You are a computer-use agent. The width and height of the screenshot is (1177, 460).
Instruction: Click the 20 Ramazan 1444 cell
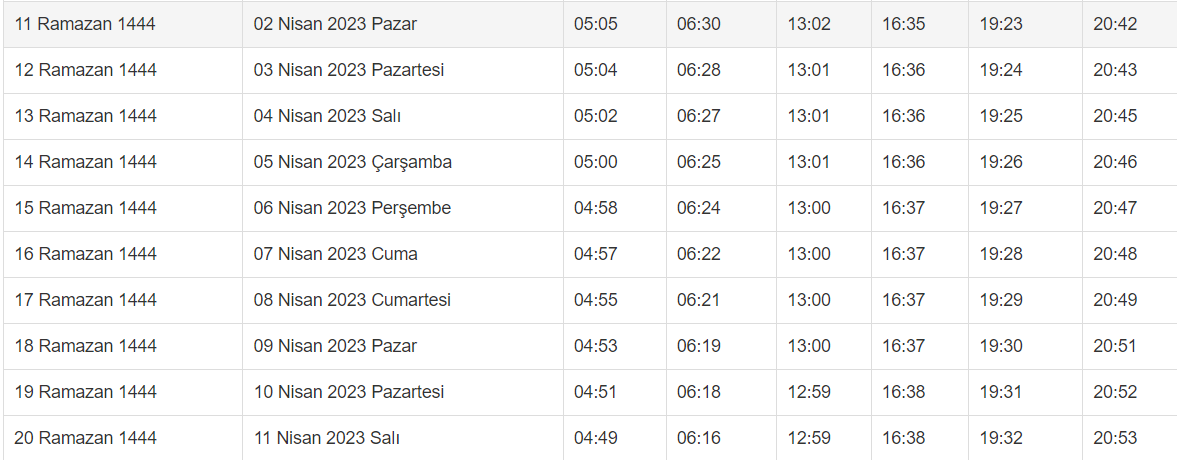pos(86,438)
